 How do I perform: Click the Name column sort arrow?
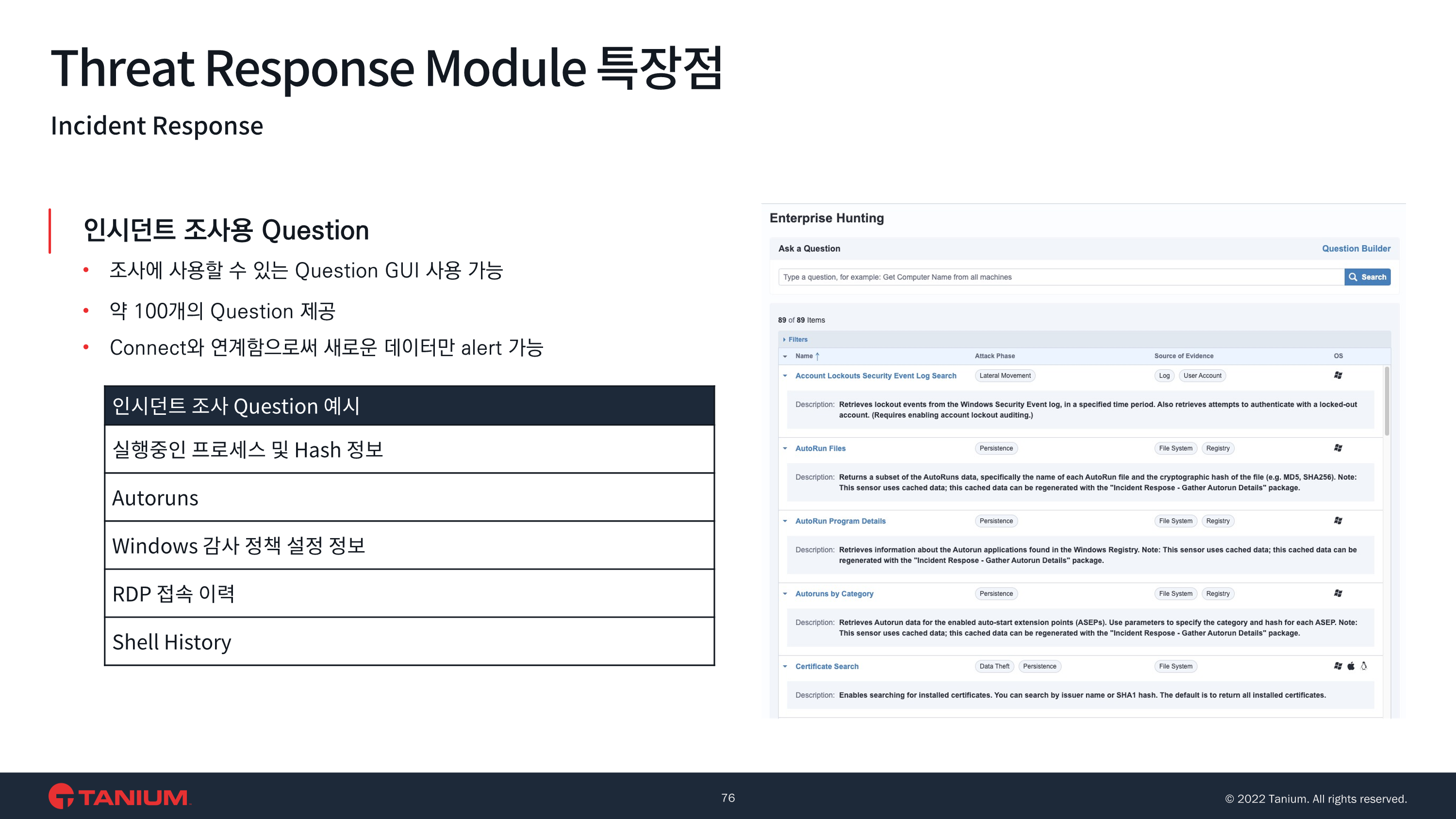(x=817, y=356)
